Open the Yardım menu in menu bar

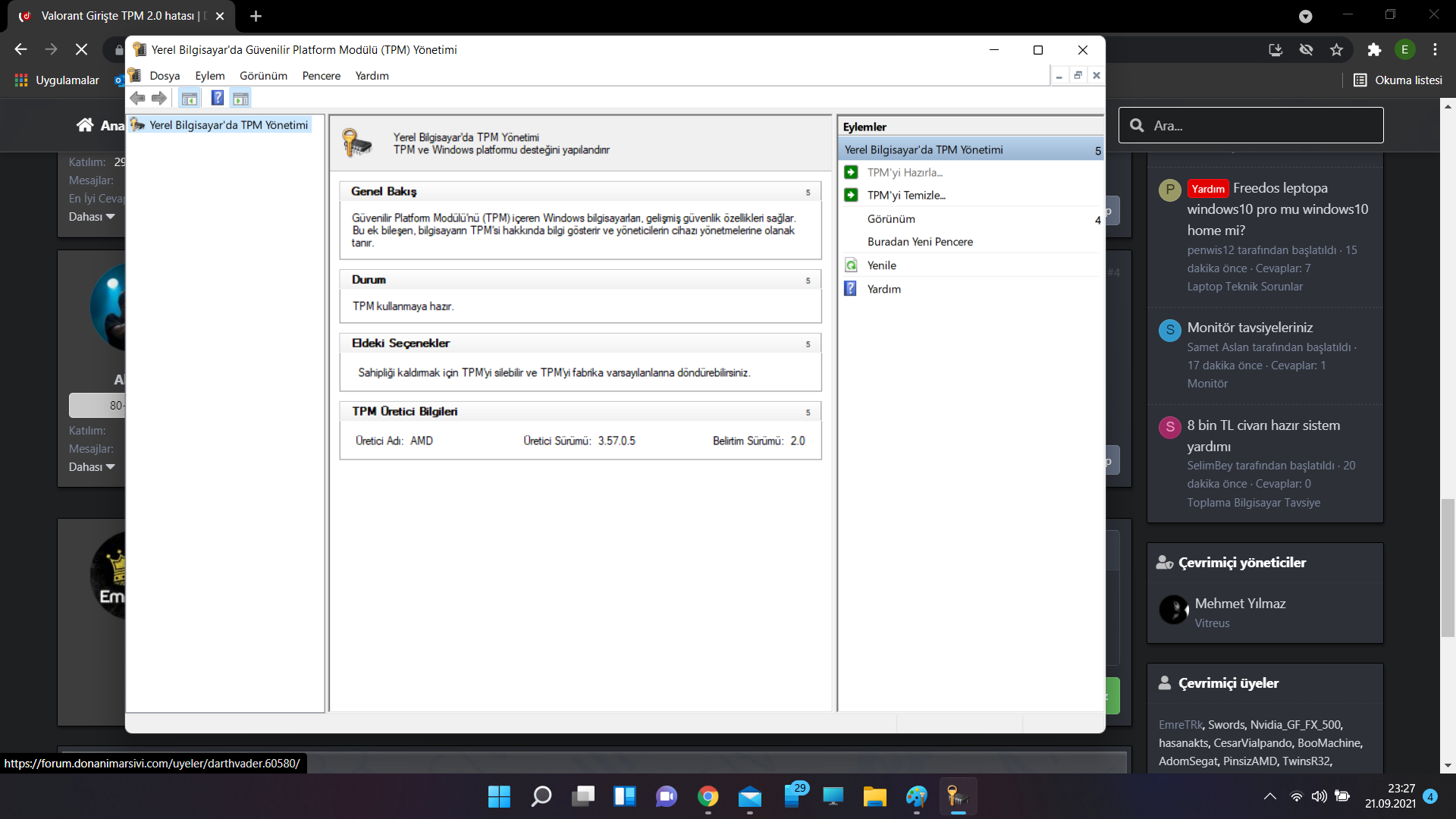(x=372, y=76)
